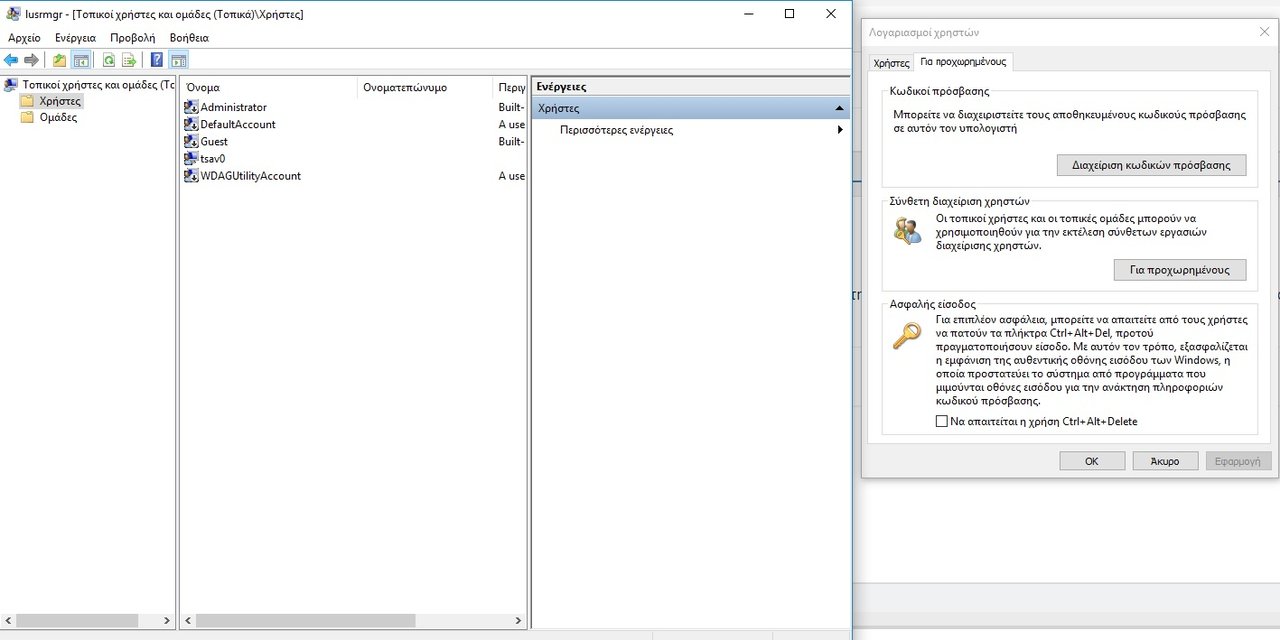Click the Για προχωρημένους button in dialog
1280x640 pixels.
tap(1179, 270)
